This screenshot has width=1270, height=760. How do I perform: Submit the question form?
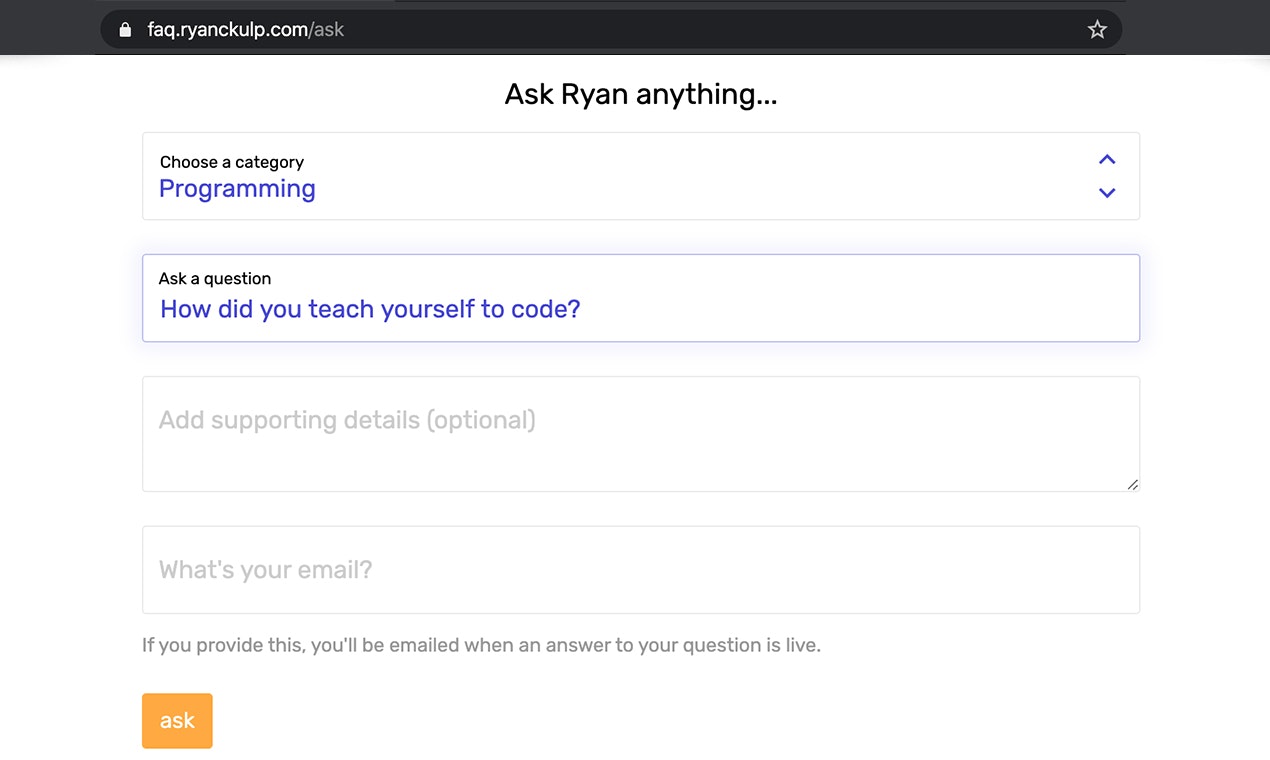tap(177, 720)
